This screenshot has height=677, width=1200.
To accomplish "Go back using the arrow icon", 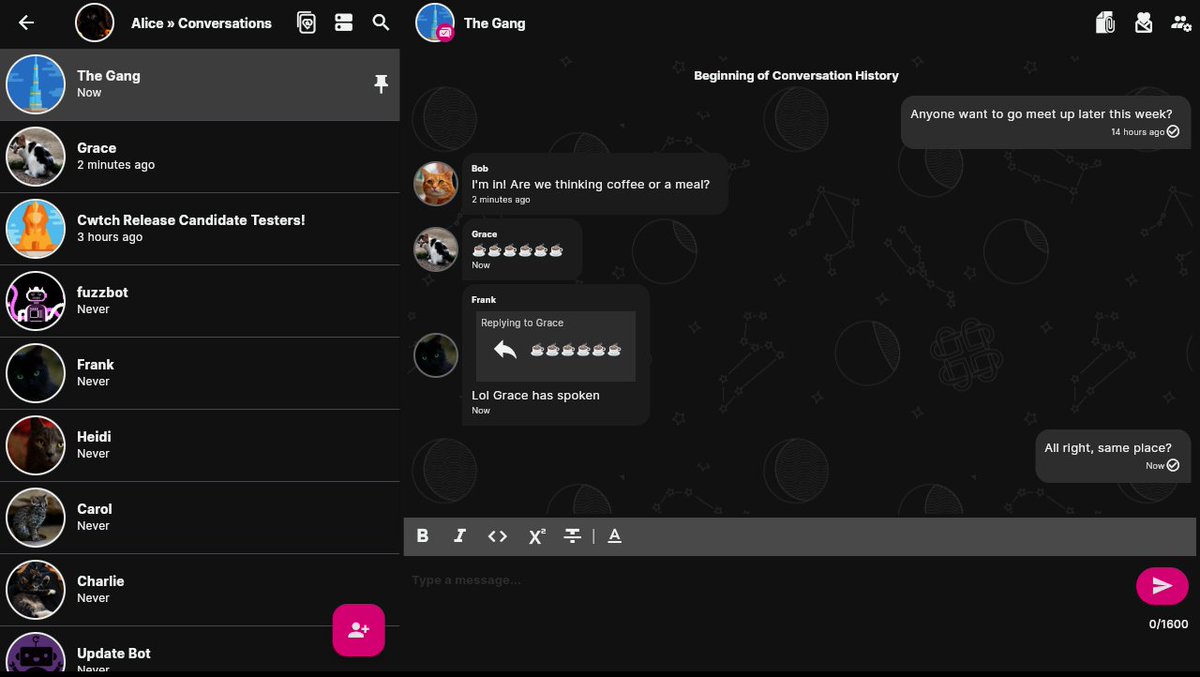I will pos(27,23).
